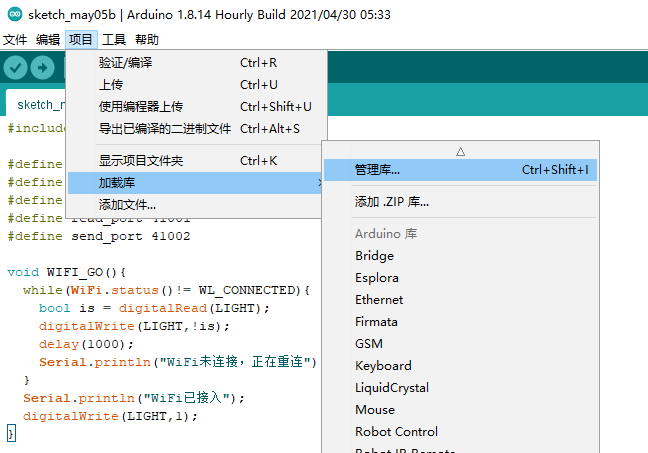The height and width of the screenshot is (453, 648).
Task: Choose 上传 menu item
Action: 194,85
